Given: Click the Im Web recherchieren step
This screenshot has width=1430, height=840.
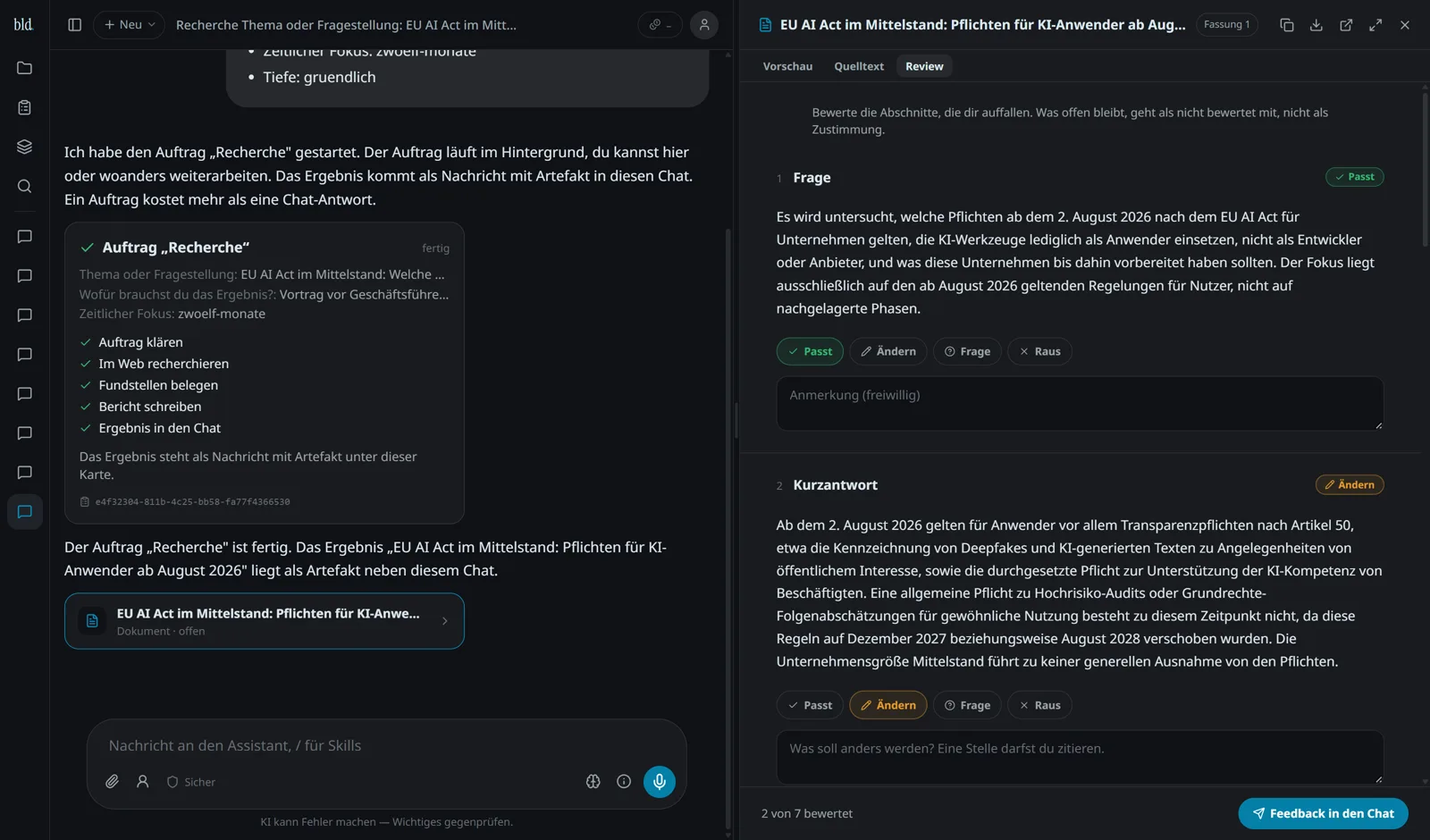Looking at the screenshot, I should coord(164,364).
